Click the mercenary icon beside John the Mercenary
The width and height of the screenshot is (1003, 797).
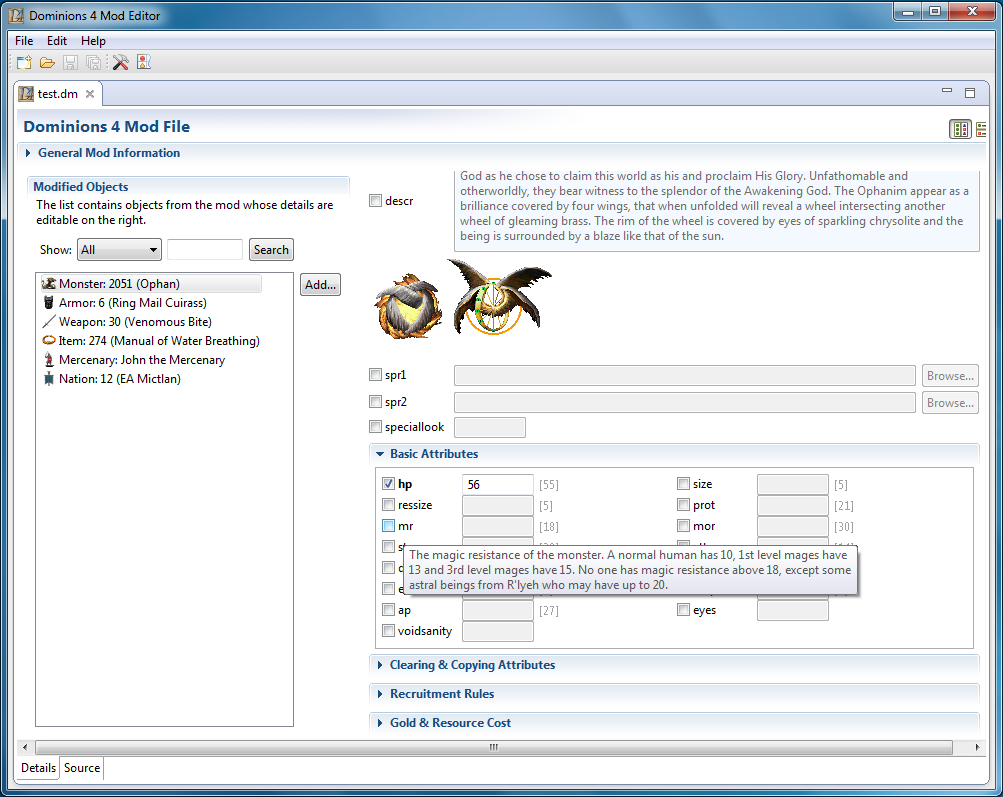tap(49, 359)
